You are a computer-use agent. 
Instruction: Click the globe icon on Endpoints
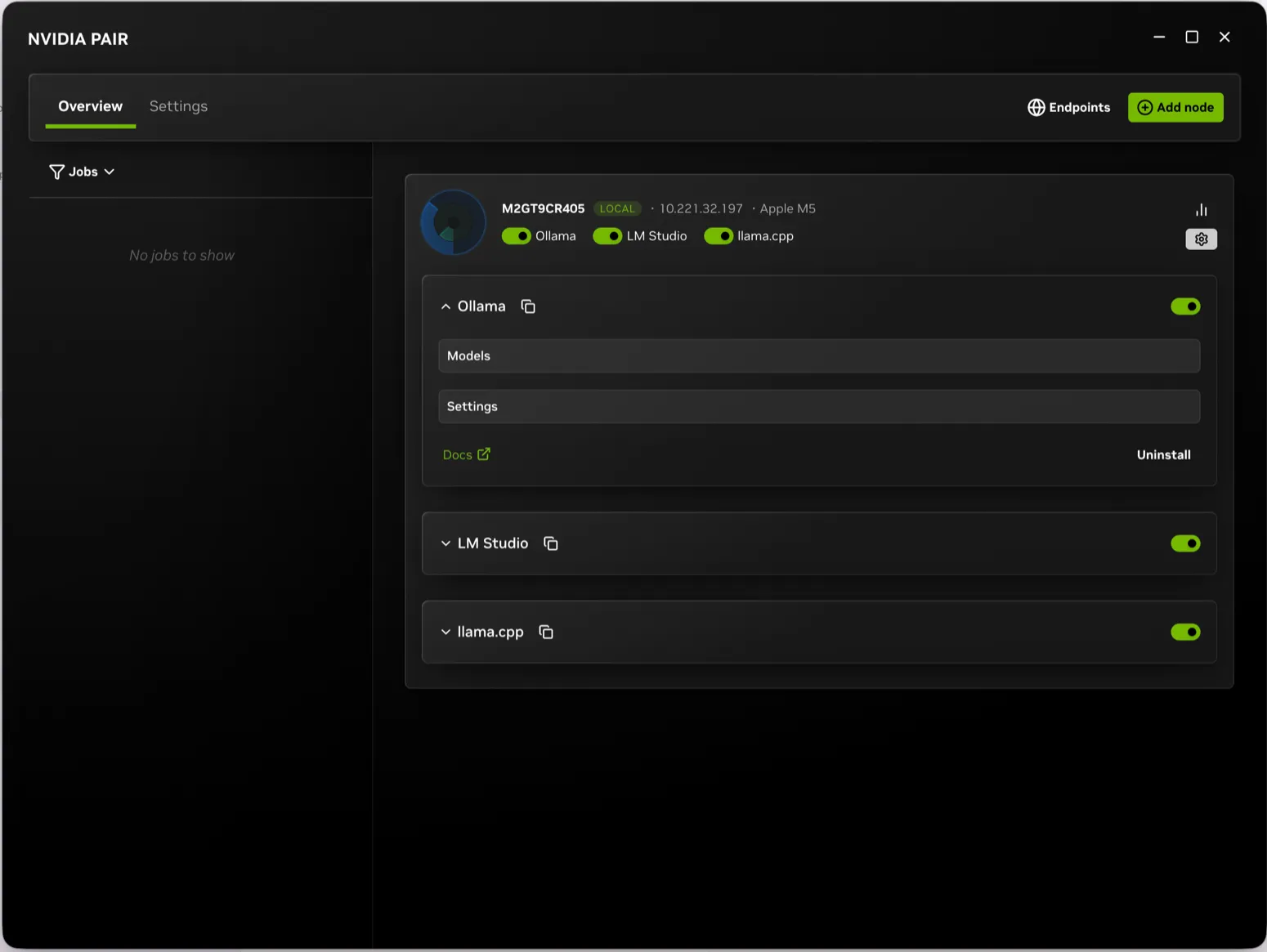point(1036,107)
